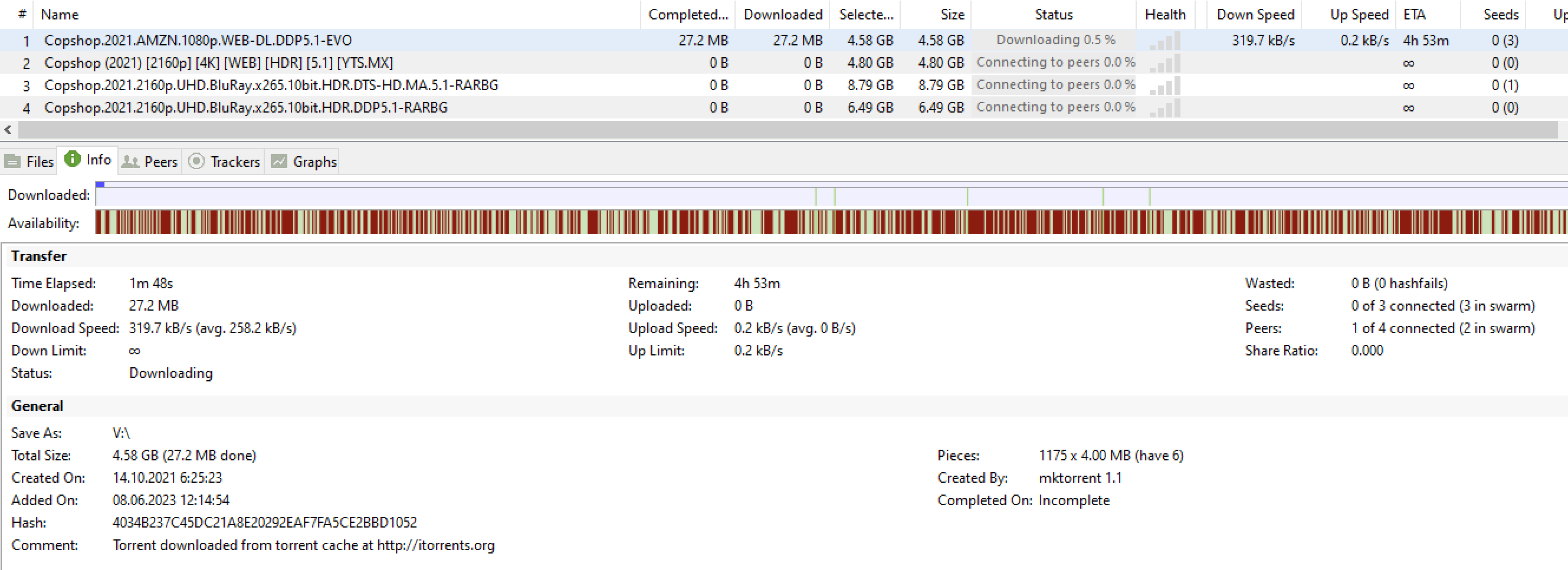Click the Save As path V:\
This screenshot has width=1568, height=570.
(x=121, y=433)
